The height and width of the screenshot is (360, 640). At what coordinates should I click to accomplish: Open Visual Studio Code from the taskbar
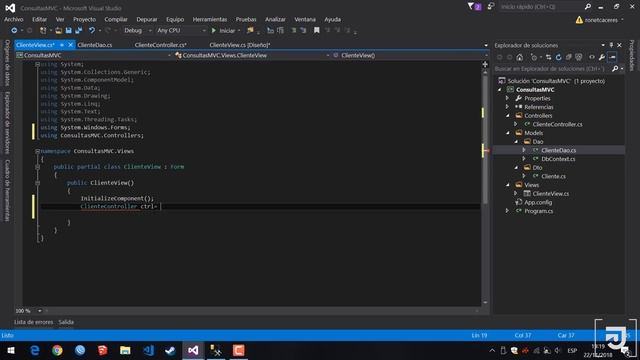click(x=148, y=350)
